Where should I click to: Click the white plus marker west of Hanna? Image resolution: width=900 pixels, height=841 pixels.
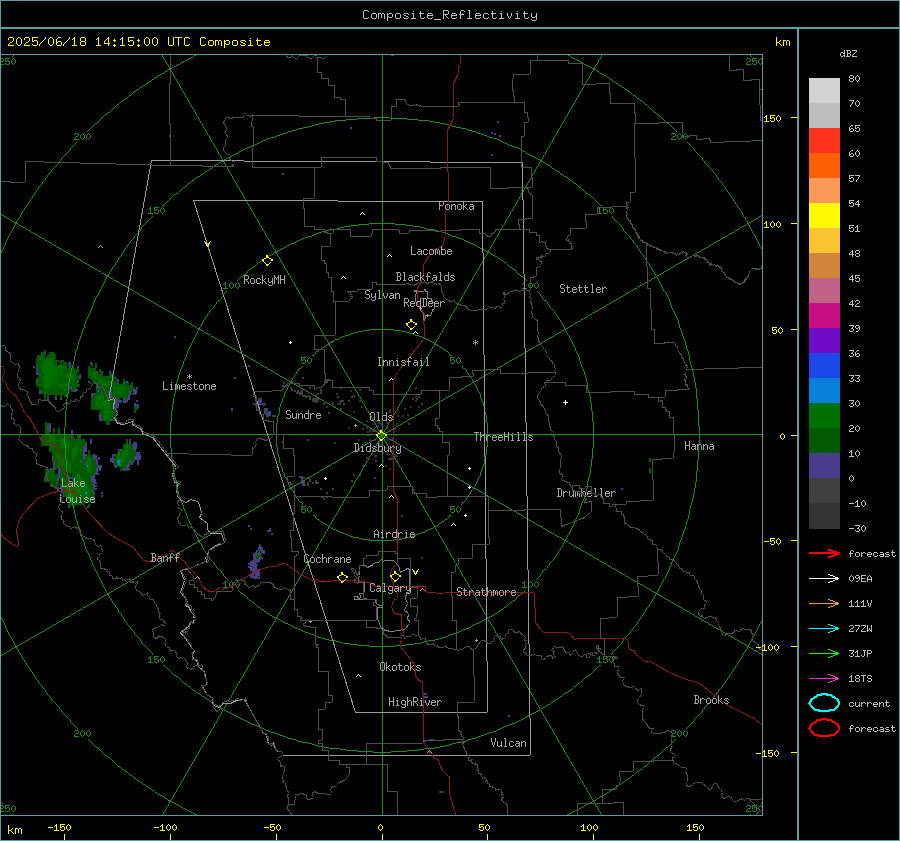click(565, 402)
